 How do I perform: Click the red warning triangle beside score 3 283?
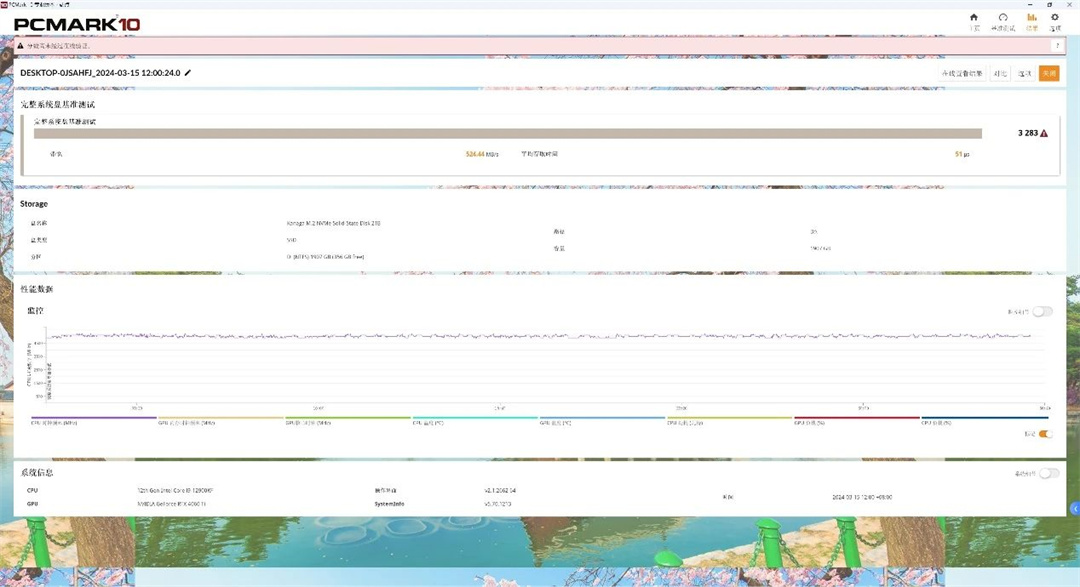[x=1044, y=134]
